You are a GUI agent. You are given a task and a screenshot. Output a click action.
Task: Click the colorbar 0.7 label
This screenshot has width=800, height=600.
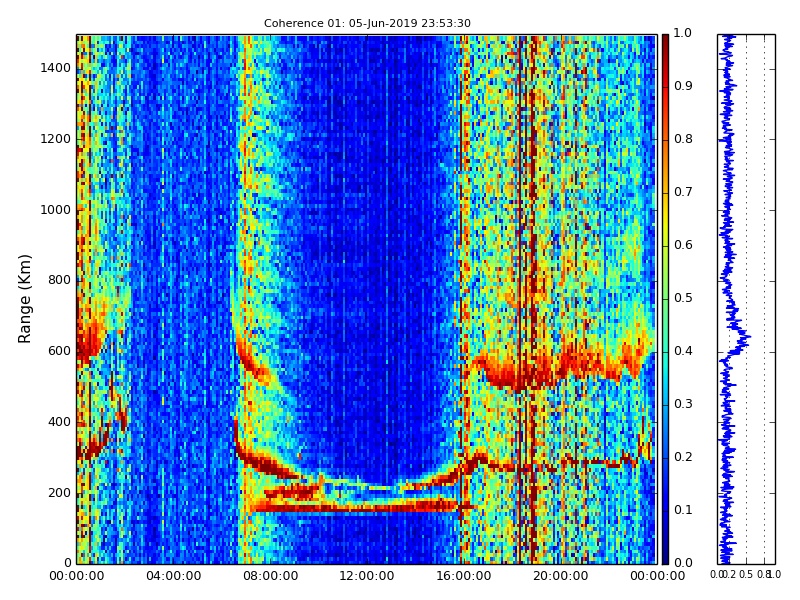pyautogui.click(x=683, y=192)
